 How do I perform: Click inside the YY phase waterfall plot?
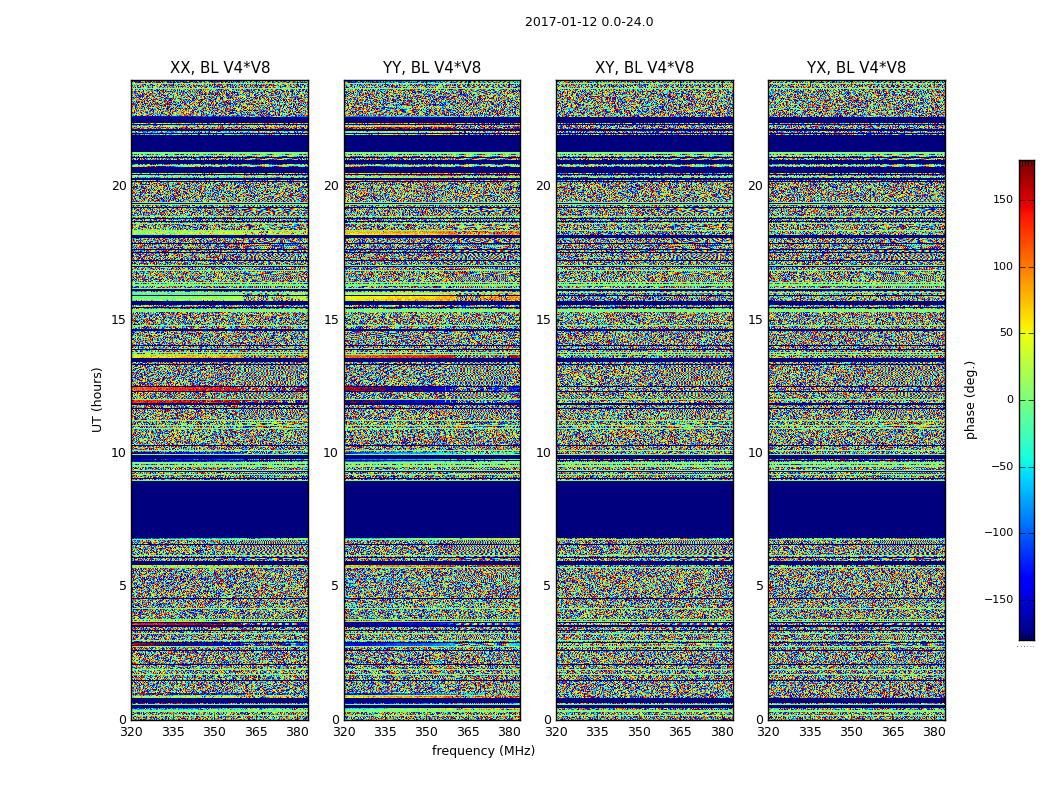pos(432,400)
